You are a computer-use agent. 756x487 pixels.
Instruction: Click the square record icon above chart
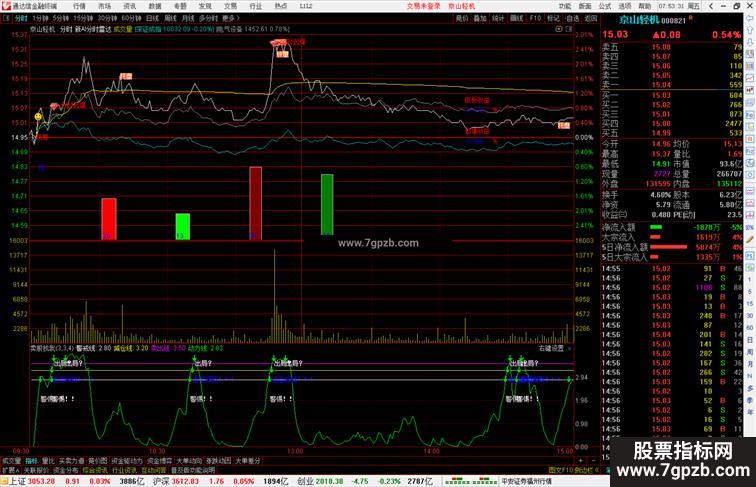click(x=559, y=29)
